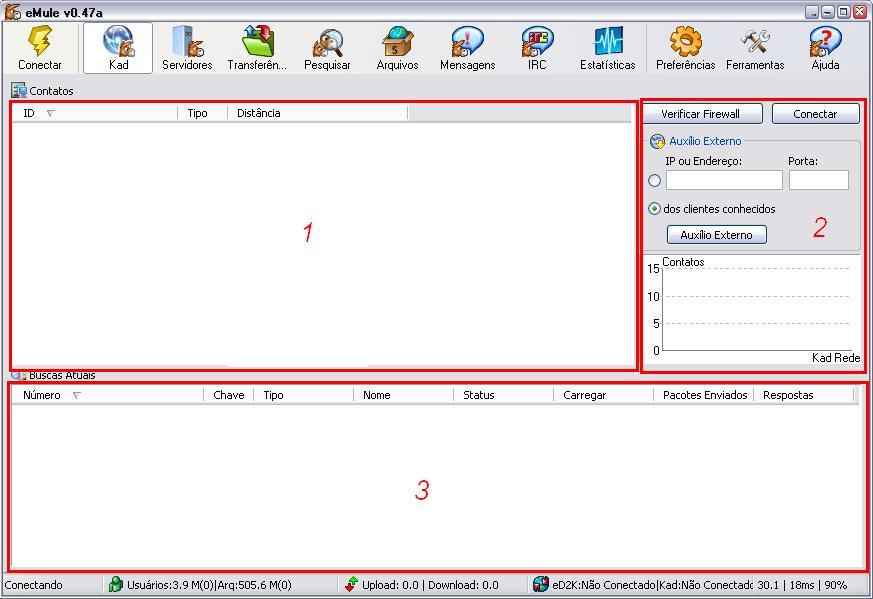Sort searches by Respostas column
The height and width of the screenshot is (599, 873).
pos(803,395)
